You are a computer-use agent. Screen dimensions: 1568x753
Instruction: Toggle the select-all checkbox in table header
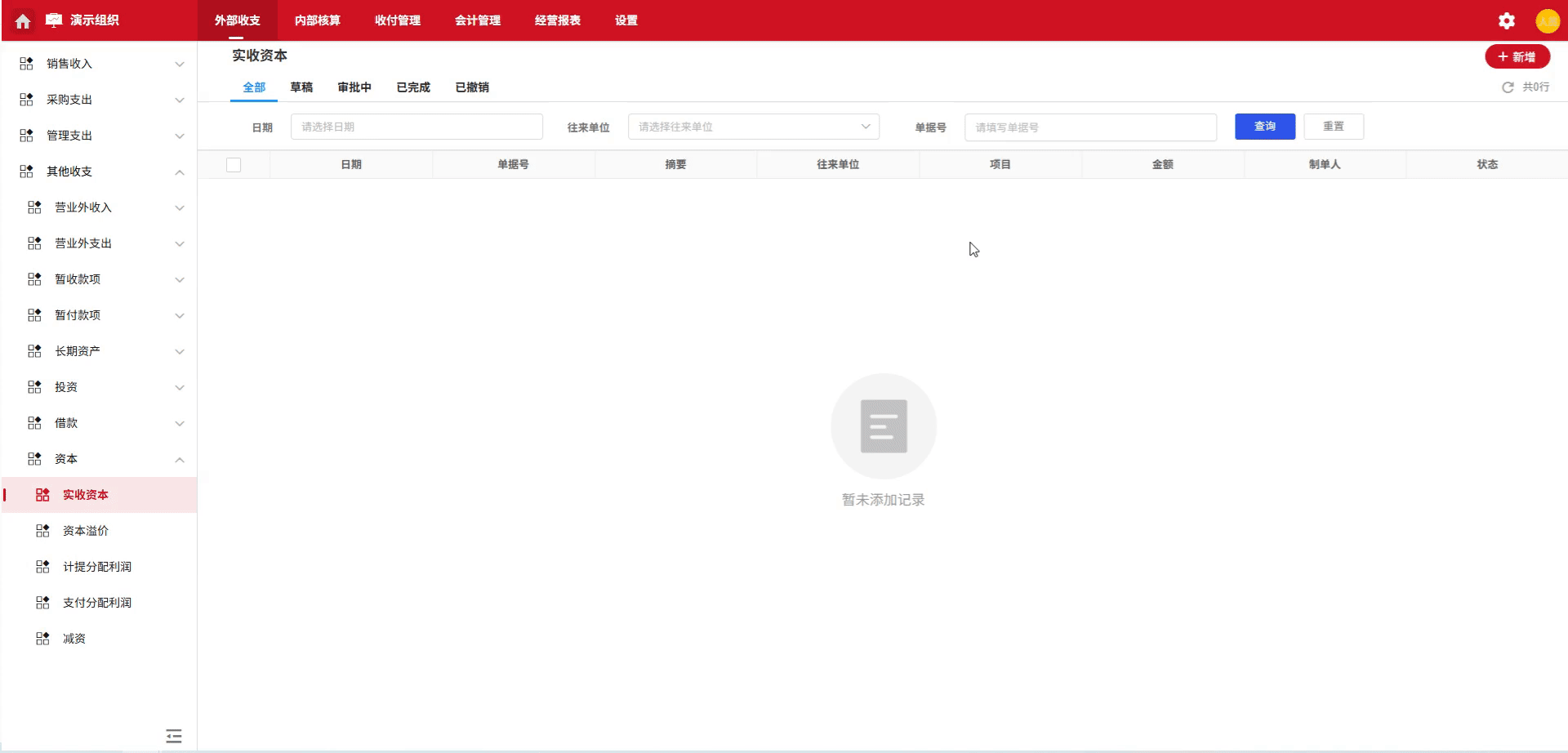(234, 164)
